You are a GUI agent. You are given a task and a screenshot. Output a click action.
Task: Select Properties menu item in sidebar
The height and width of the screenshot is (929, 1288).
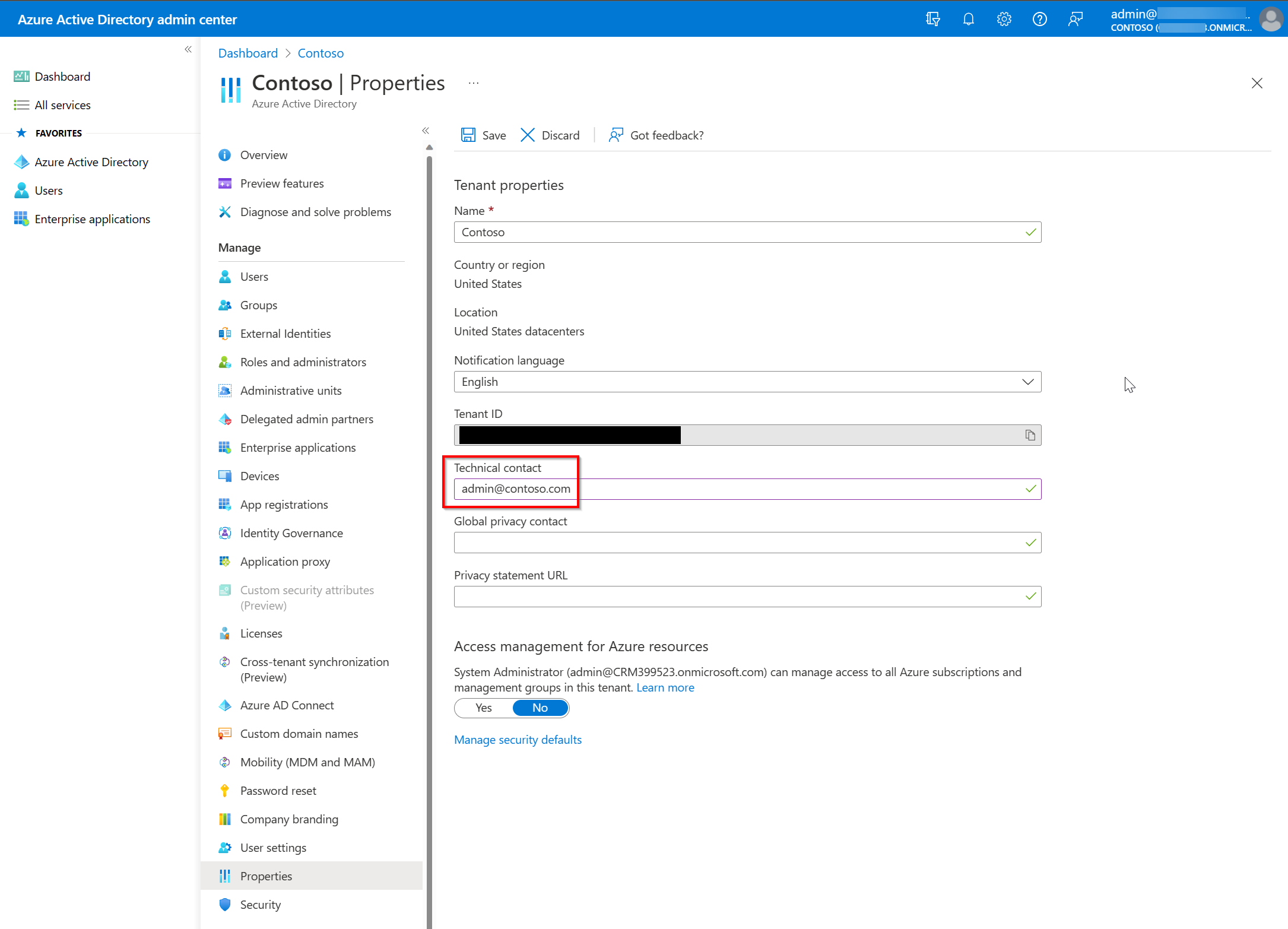(x=266, y=875)
